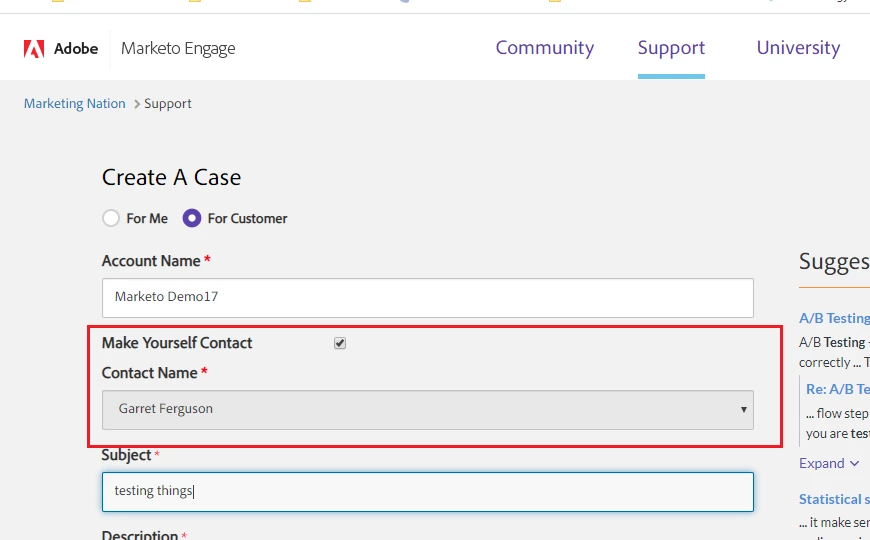Open the Re: A/B Te… suggested reply link
Viewport: 870px width, 540px height.
837,389
